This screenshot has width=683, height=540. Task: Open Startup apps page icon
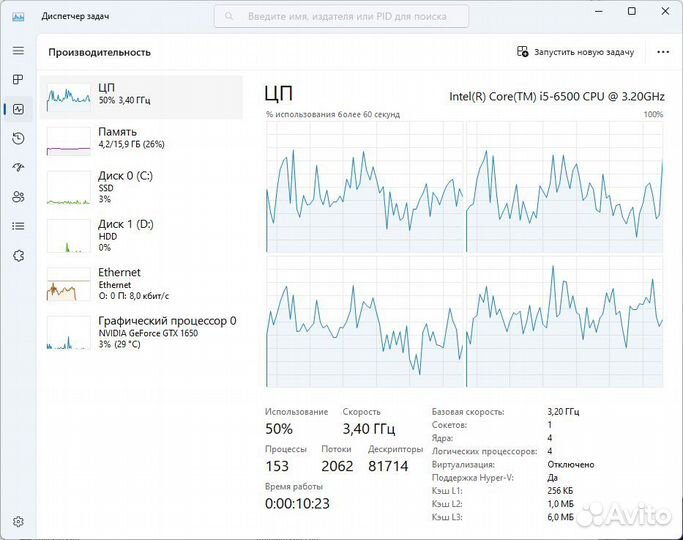[18, 167]
